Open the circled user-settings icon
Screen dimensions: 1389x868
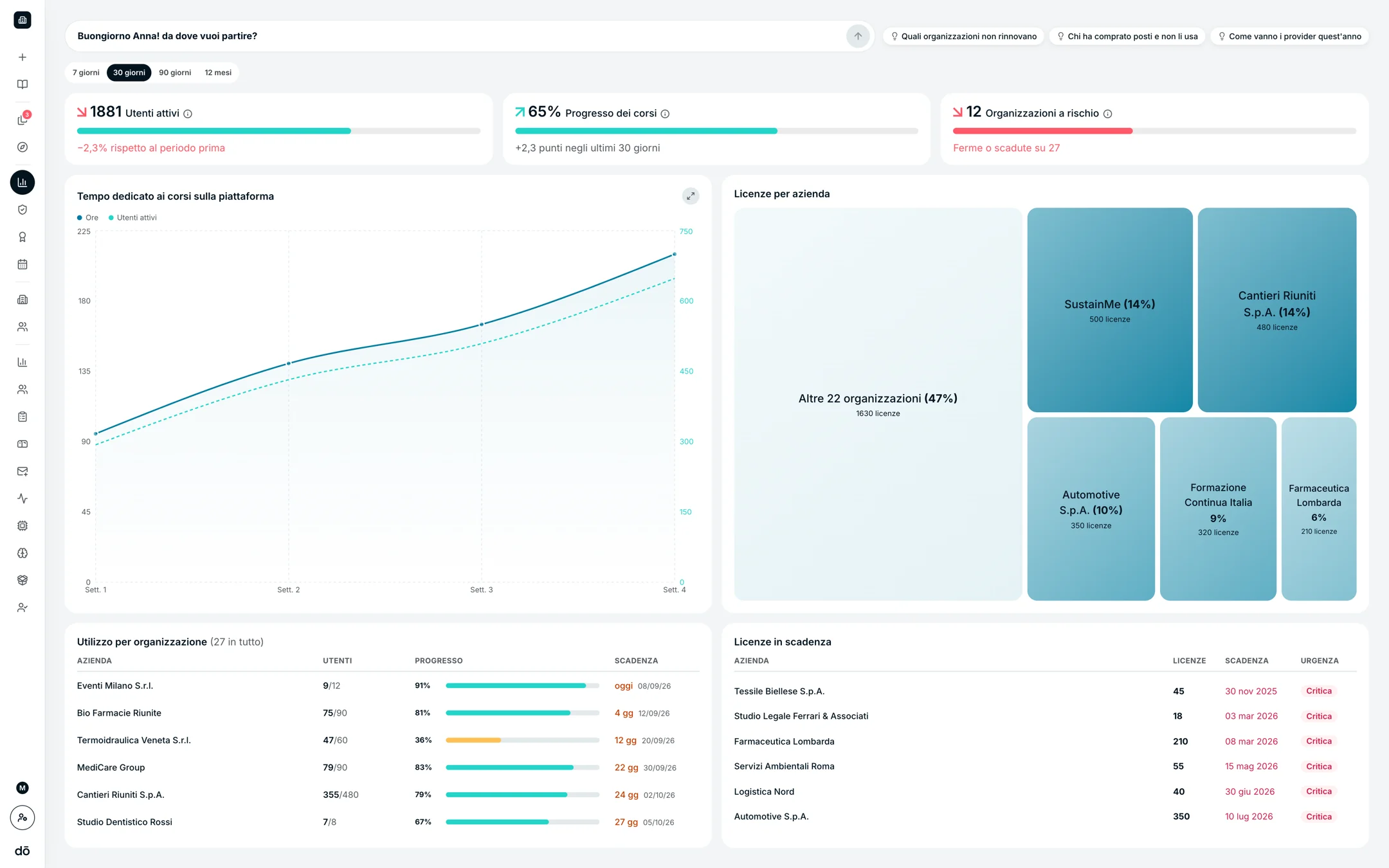pos(23,818)
